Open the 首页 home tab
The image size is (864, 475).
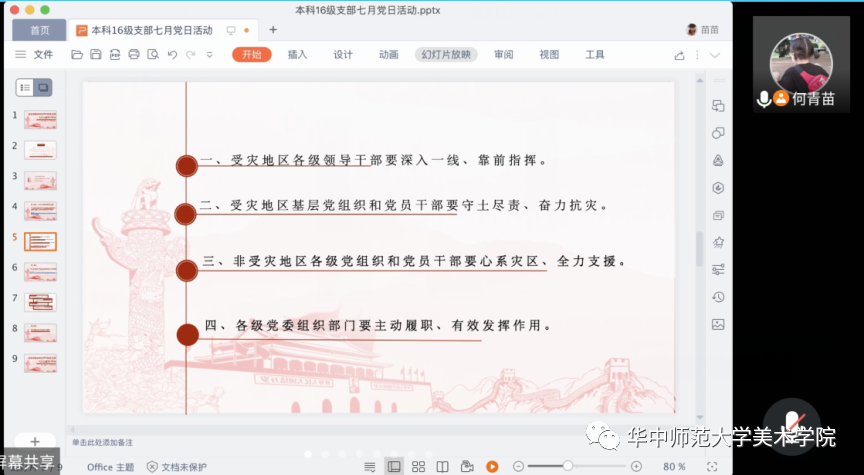click(x=39, y=30)
